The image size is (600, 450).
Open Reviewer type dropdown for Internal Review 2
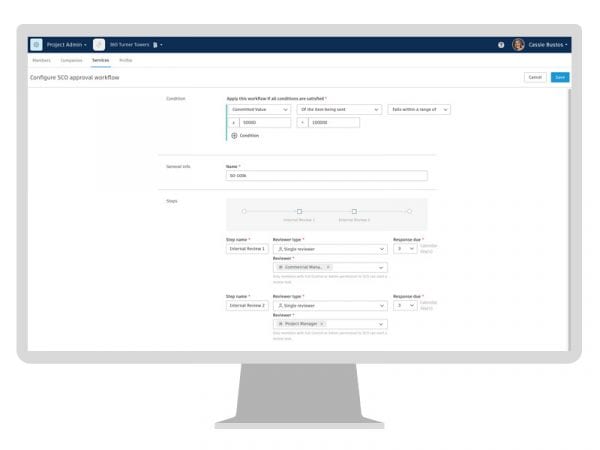(x=330, y=306)
